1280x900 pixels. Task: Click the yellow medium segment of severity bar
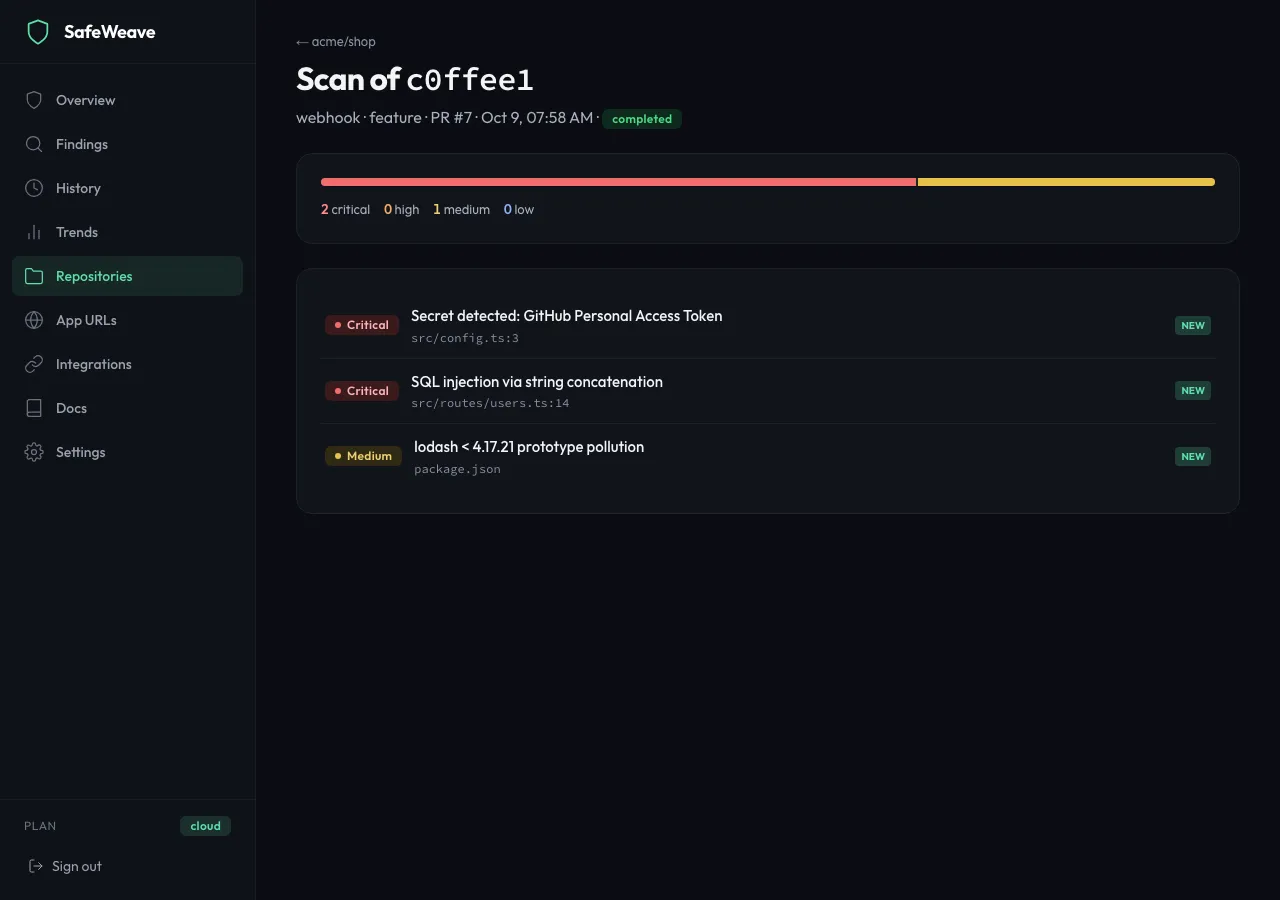pos(1066,182)
